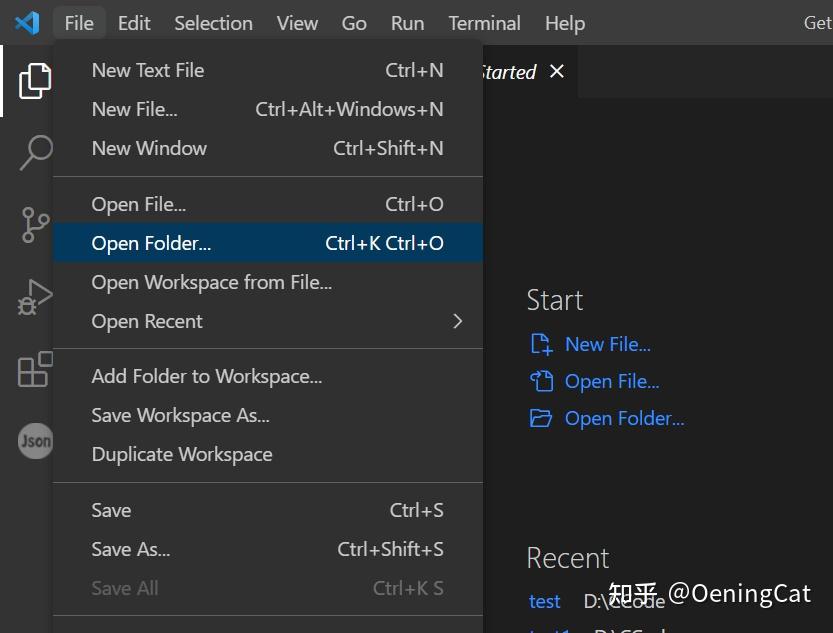Image resolution: width=833 pixels, height=633 pixels.
Task: Click the New File icon beside Start entry
Action: [x=541, y=343]
